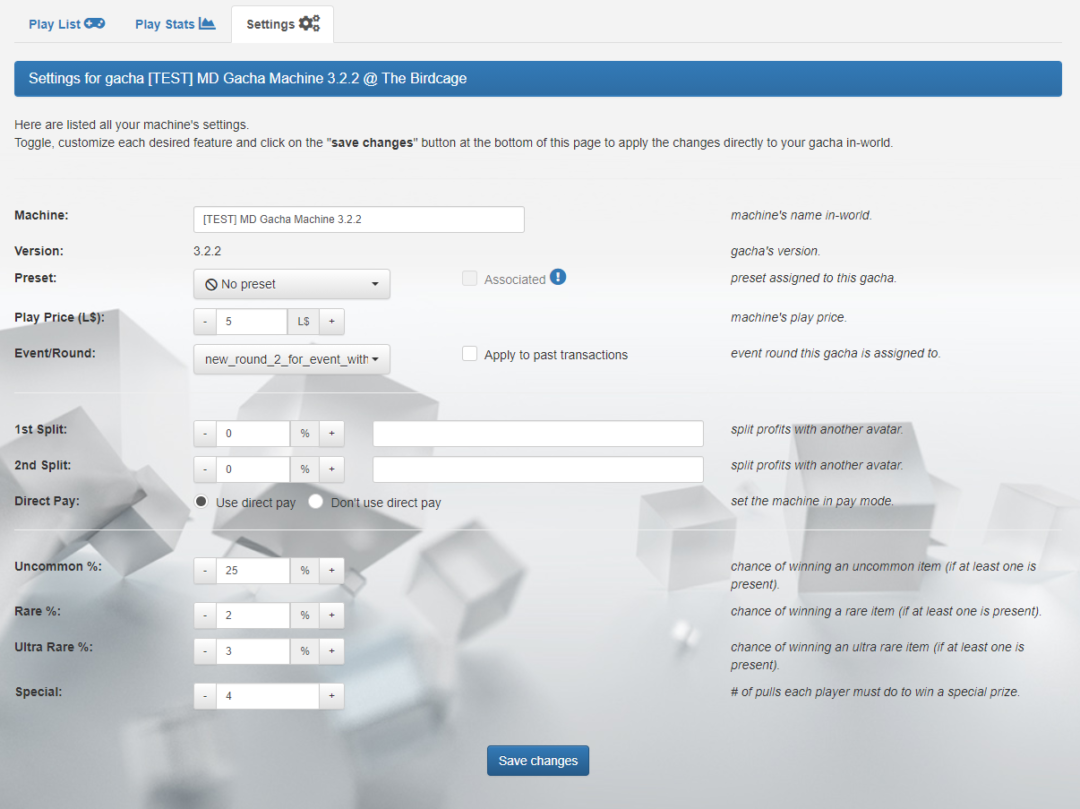Click the machine name input field
This screenshot has height=809, width=1080.
click(x=358, y=218)
